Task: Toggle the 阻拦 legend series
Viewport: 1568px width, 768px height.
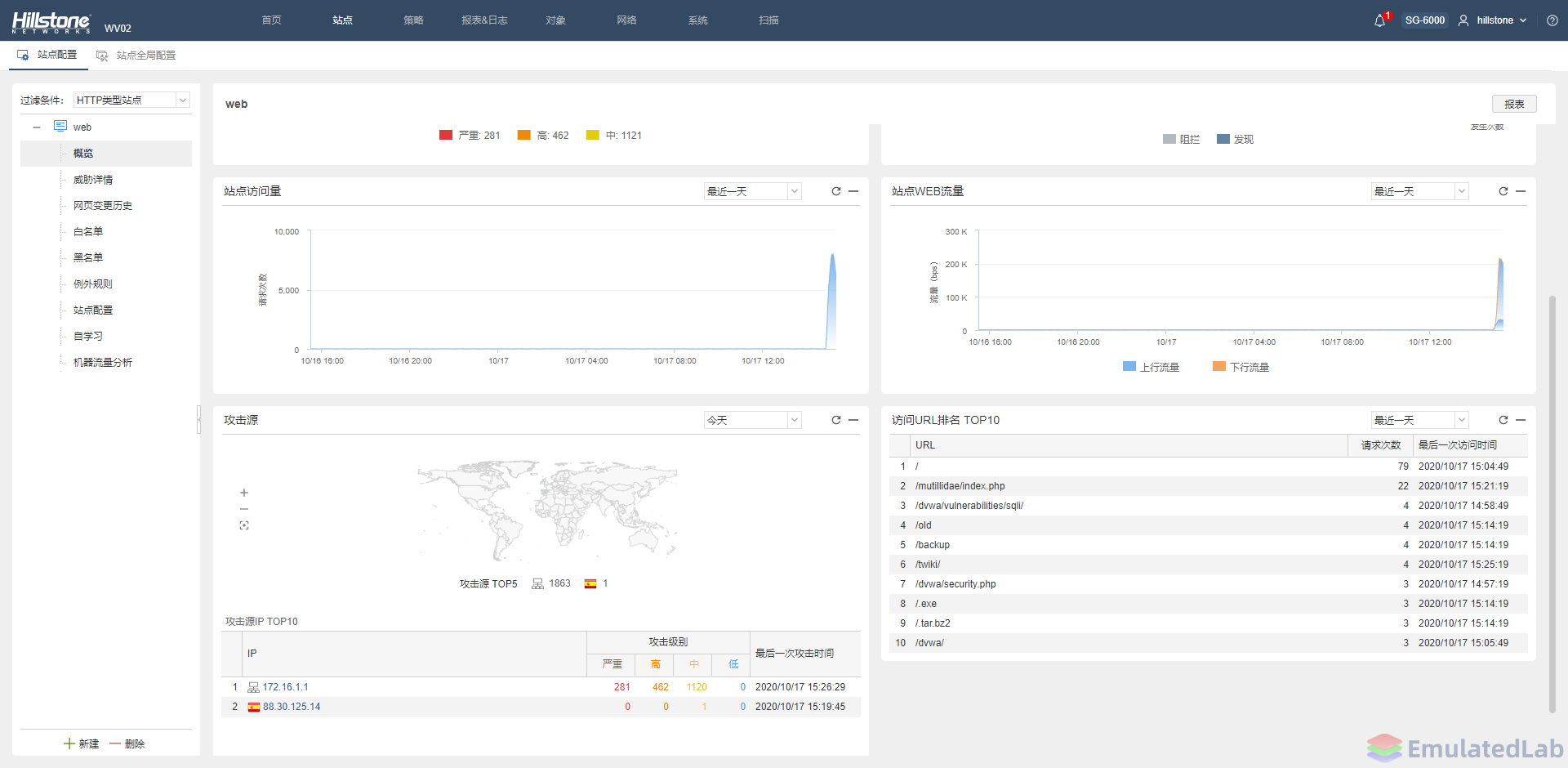Action: point(1182,139)
